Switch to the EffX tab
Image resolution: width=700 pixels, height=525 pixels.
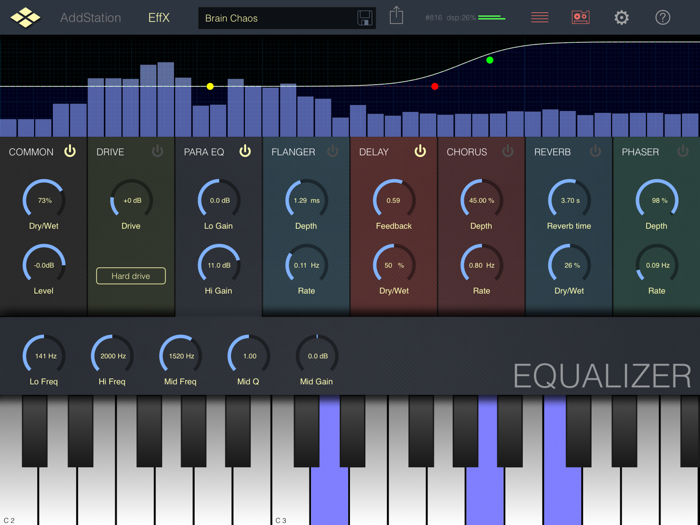point(159,18)
